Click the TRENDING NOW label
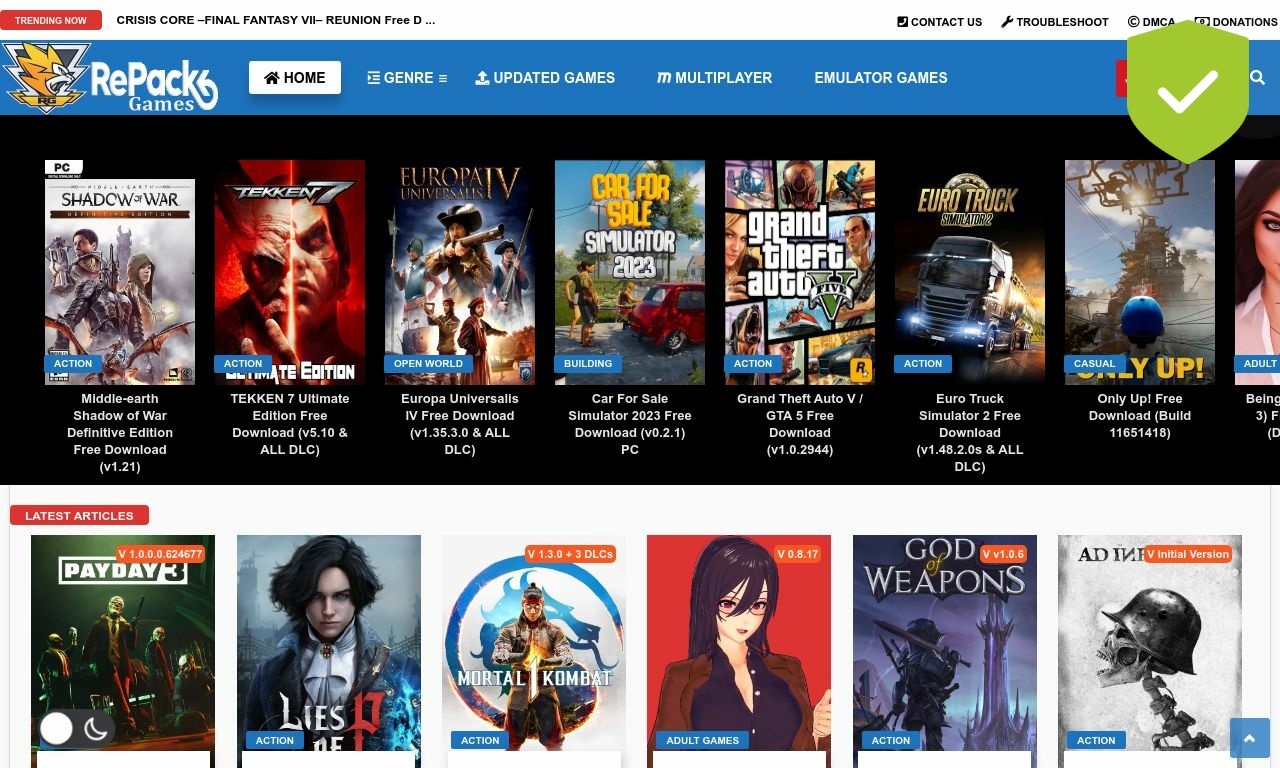Screen dimensions: 1280x768 51,20
